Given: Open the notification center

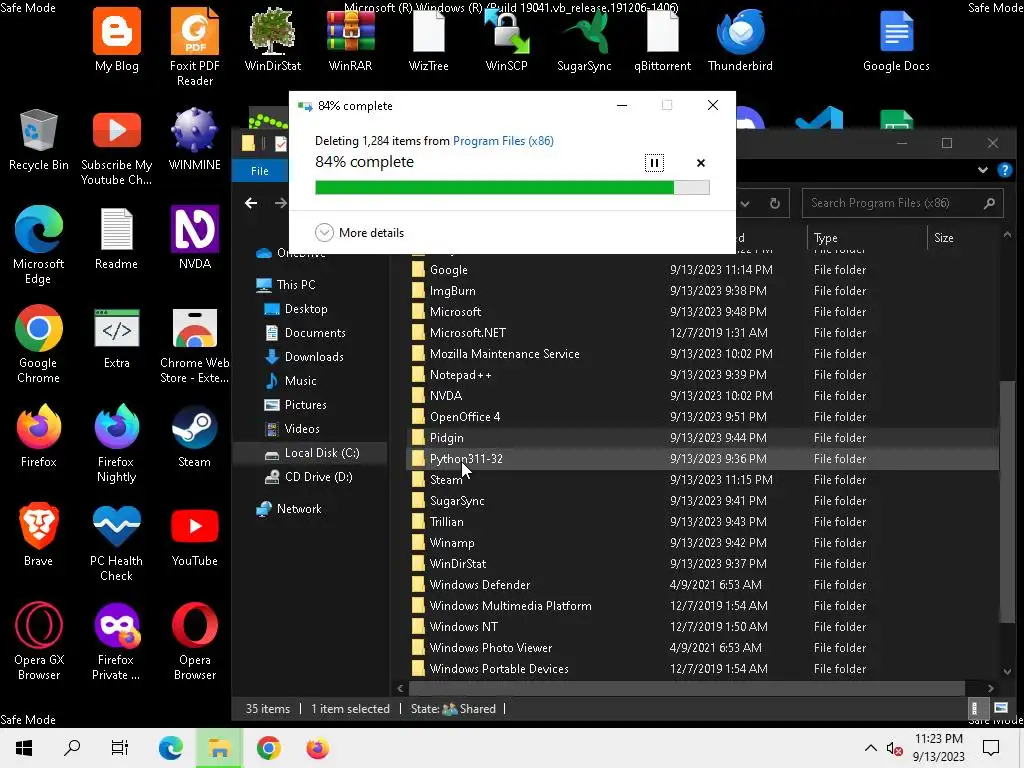Looking at the screenshot, I should (991, 748).
